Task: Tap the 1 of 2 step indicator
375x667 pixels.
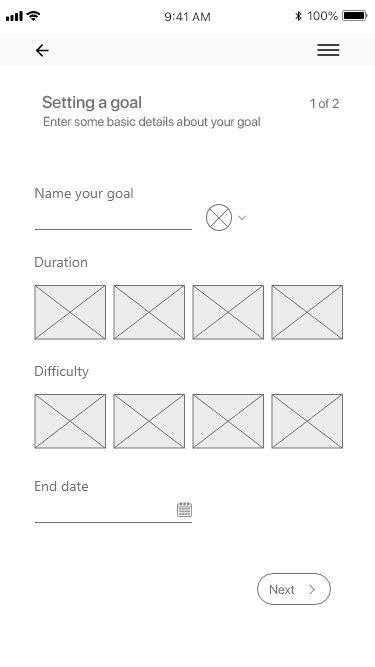Action: click(324, 103)
